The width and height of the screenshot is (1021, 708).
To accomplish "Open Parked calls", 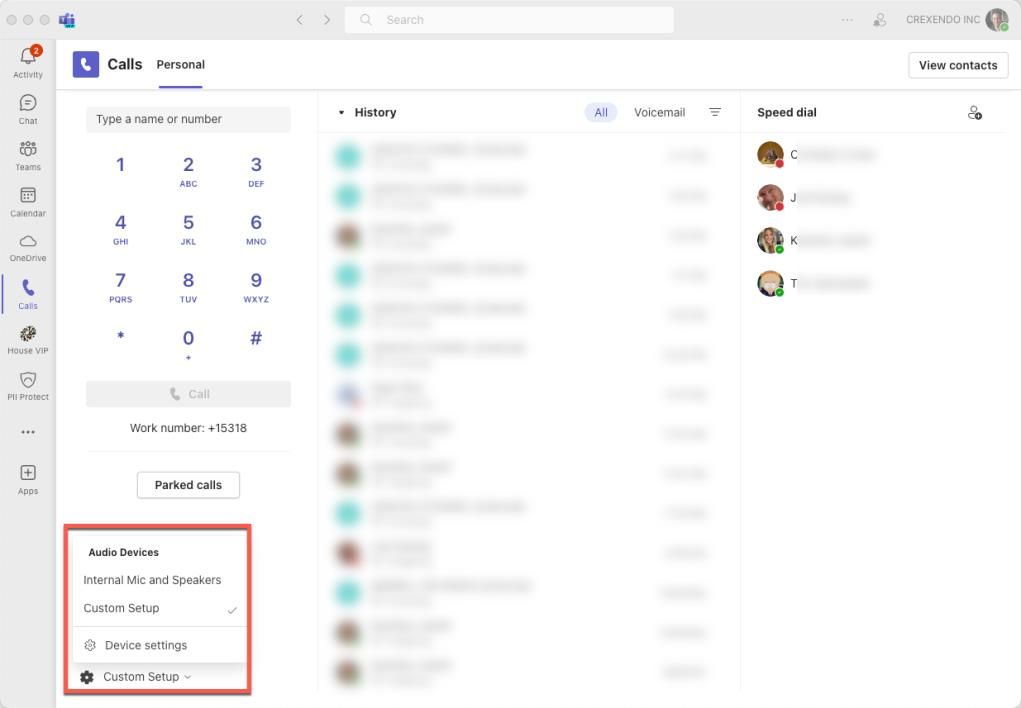I will pyautogui.click(x=188, y=485).
